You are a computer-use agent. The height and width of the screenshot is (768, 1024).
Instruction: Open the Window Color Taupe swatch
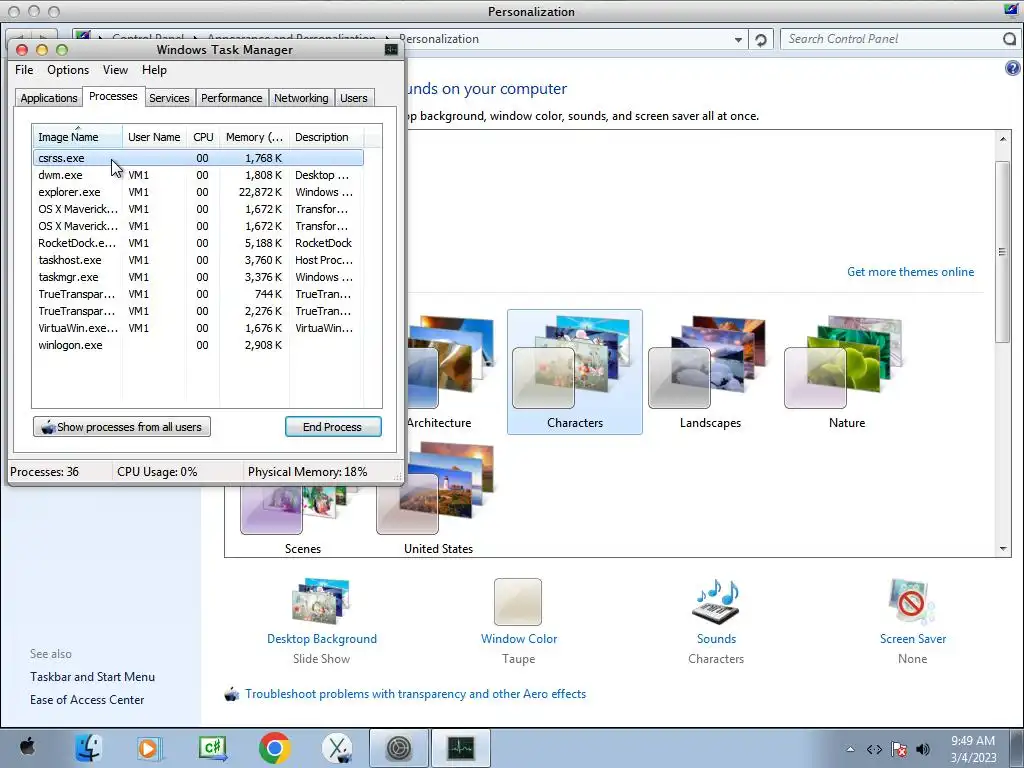click(x=518, y=601)
